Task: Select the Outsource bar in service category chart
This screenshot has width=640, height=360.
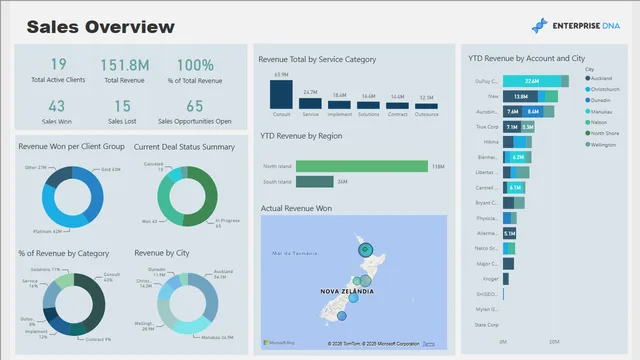Action: [427, 106]
